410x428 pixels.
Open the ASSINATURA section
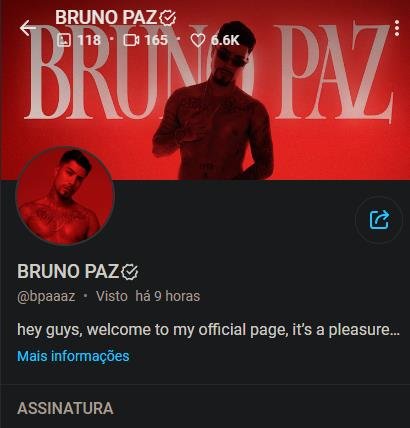coord(65,408)
